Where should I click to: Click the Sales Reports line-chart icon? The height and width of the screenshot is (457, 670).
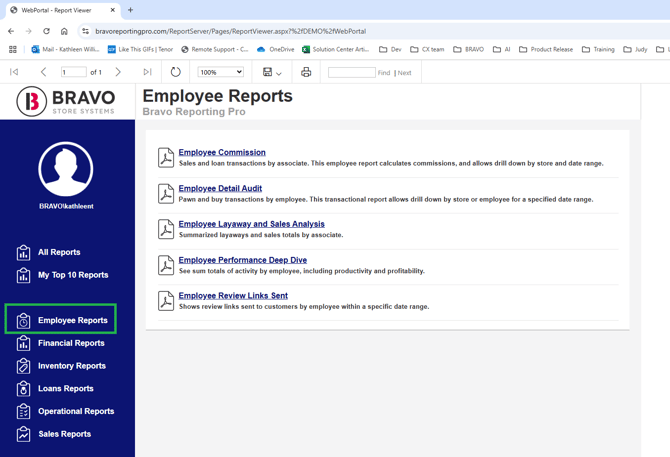(x=24, y=434)
